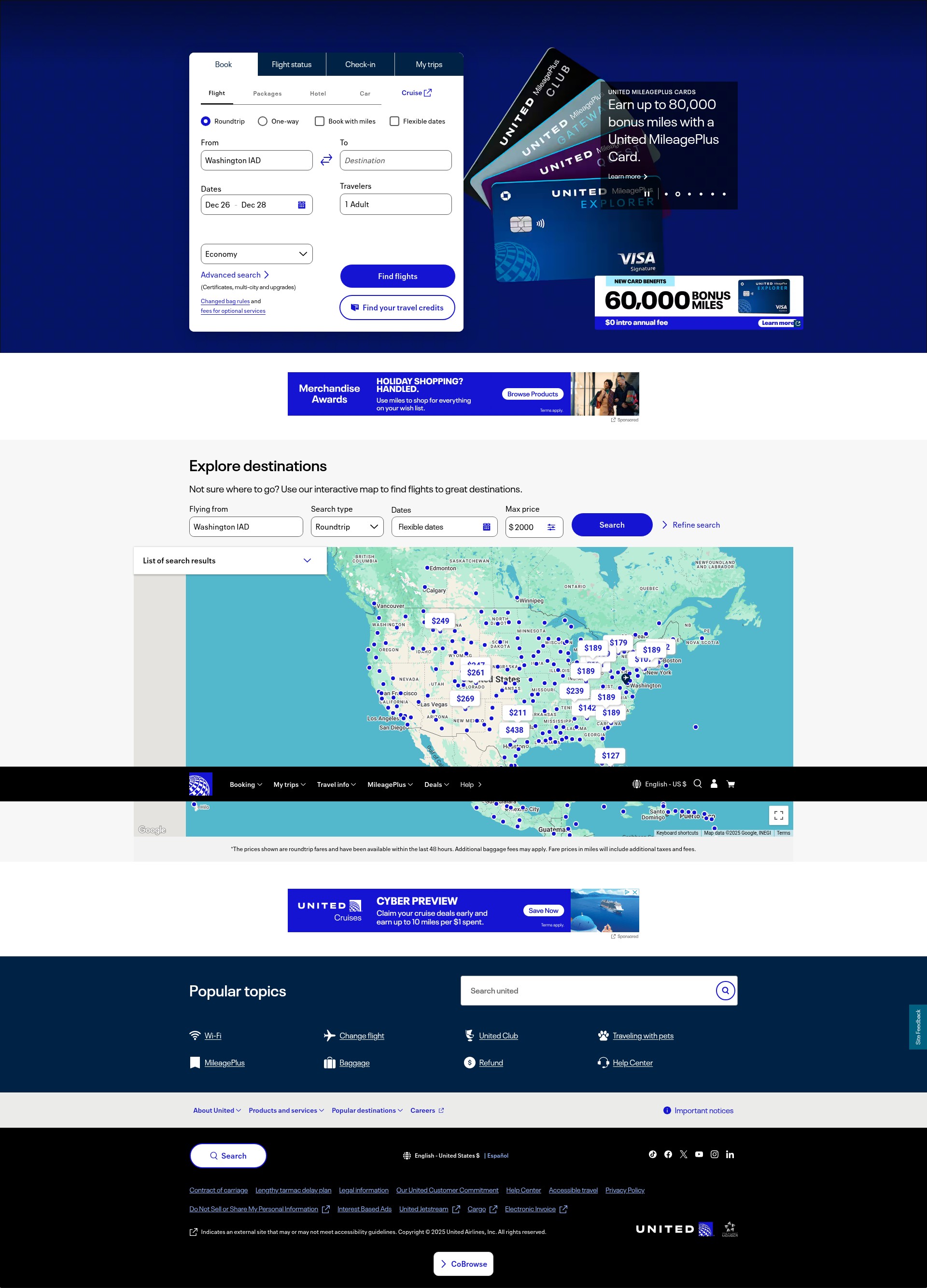The image size is (927, 1288).
Task: Submit the Search united magnifier button
Action: (725, 991)
